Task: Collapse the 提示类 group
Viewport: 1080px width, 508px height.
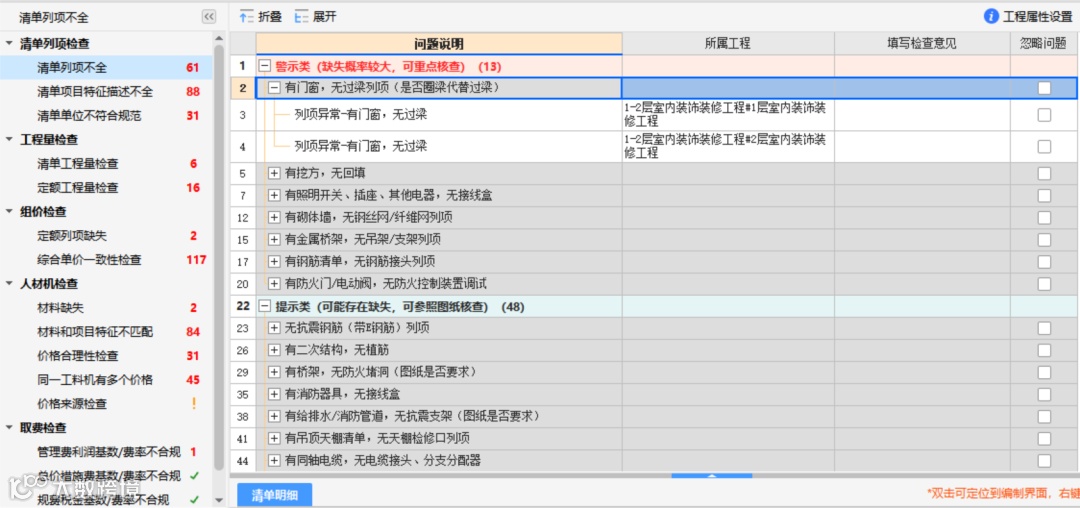Action: (x=264, y=306)
